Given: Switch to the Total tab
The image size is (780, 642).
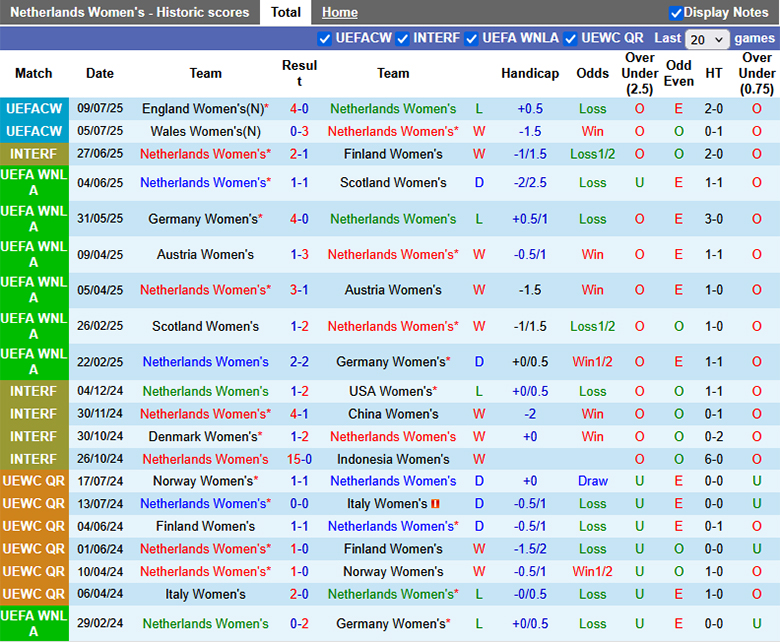Looking at the screenshot, I should point(286,12).
